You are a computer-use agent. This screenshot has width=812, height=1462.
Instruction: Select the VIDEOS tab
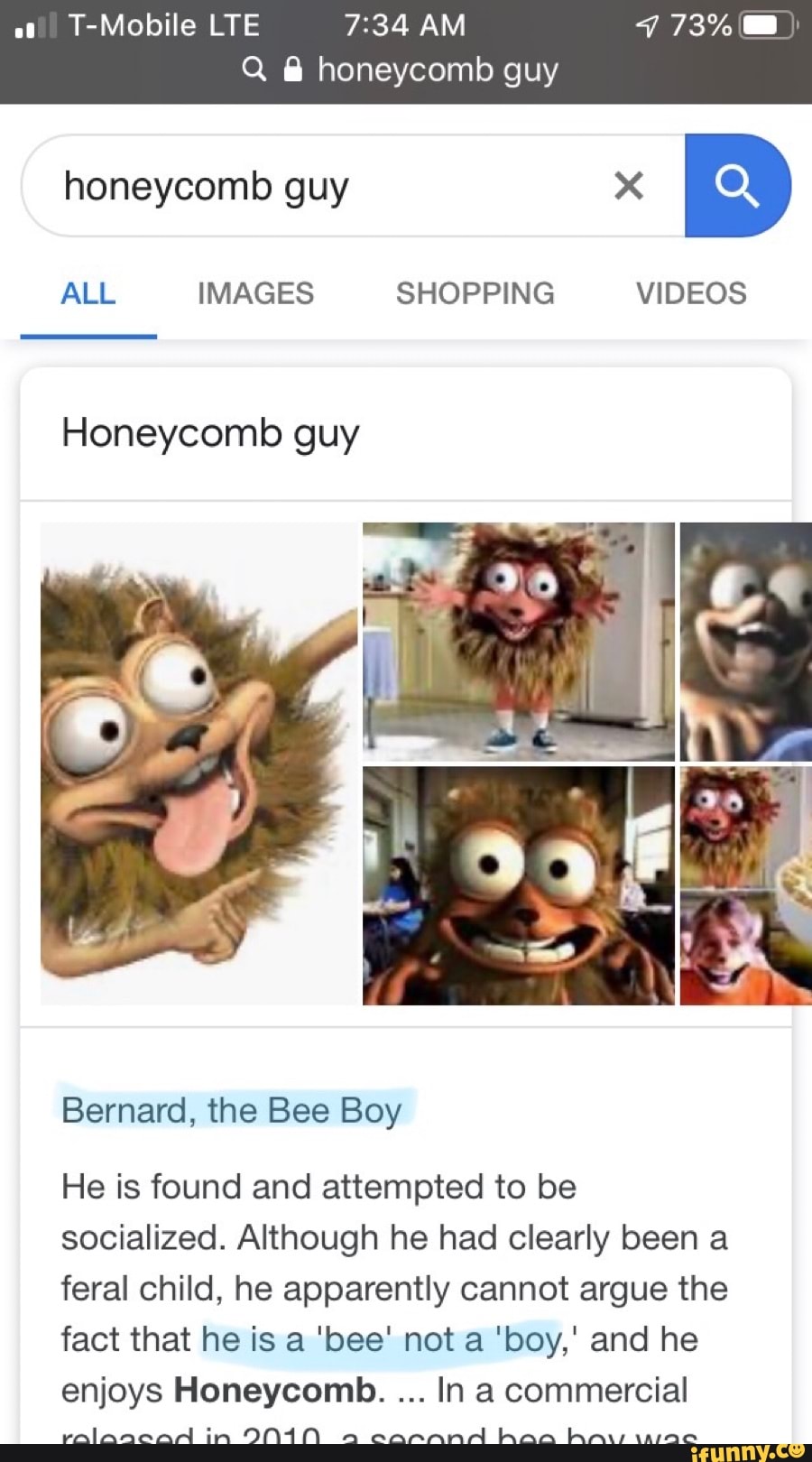691,293
